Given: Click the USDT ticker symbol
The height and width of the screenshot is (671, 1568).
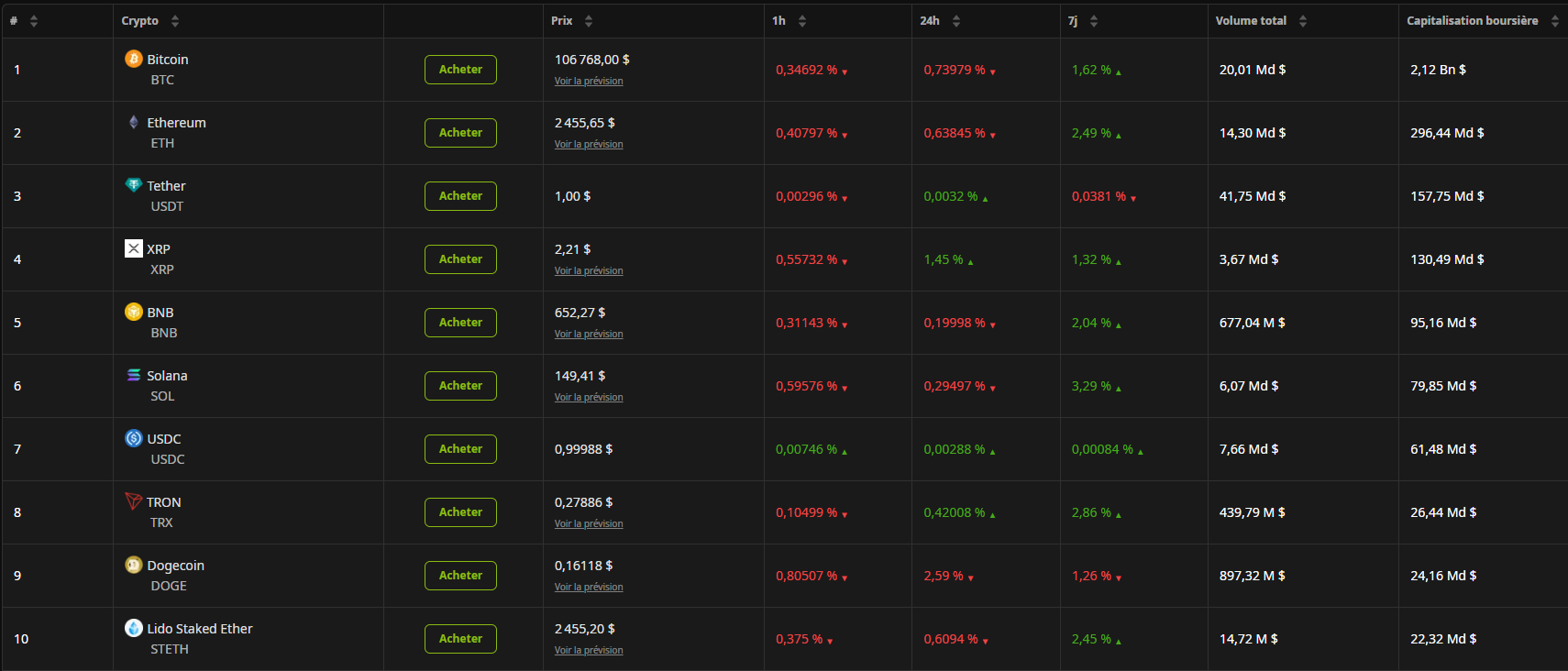Looking at the screenshot, I should [x=167, y=206].
